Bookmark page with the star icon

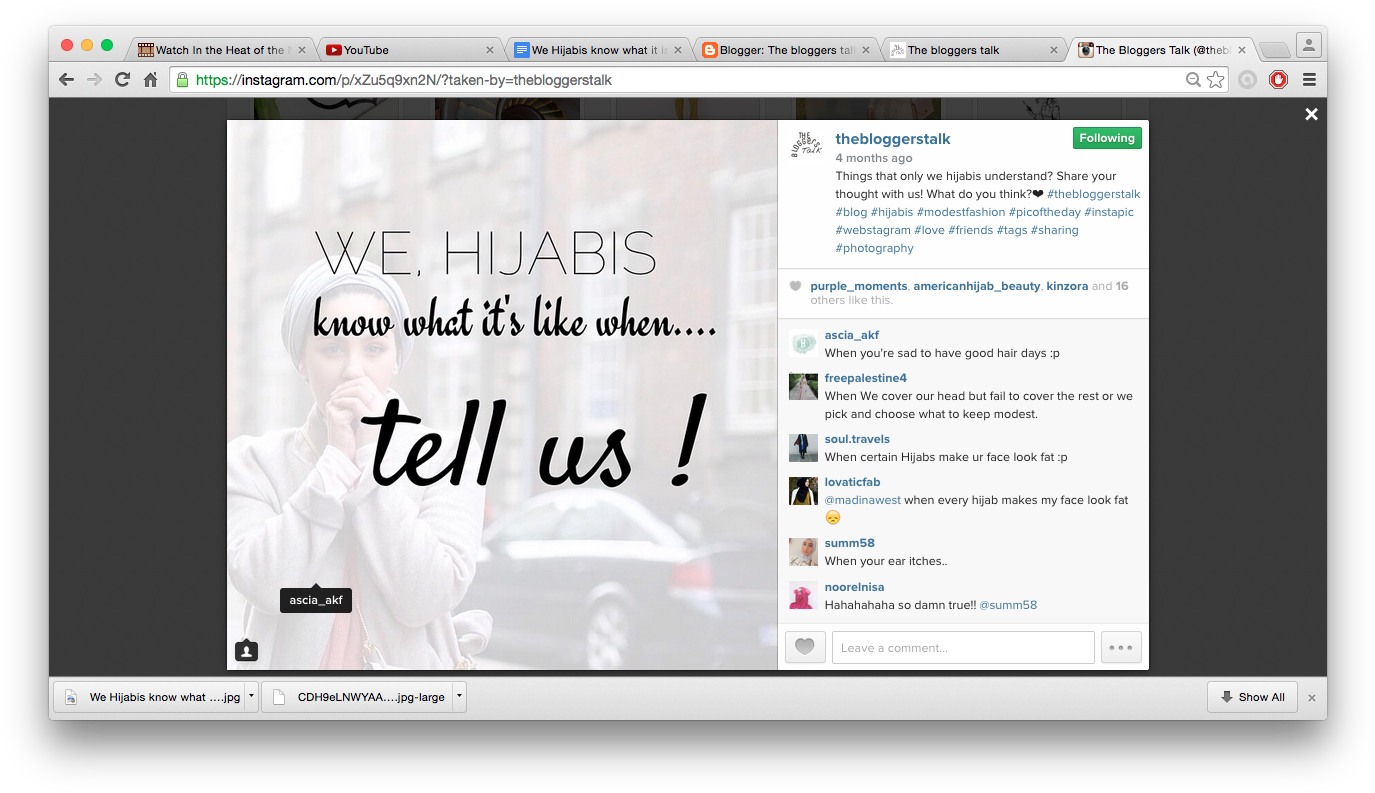pos(1215,80)
